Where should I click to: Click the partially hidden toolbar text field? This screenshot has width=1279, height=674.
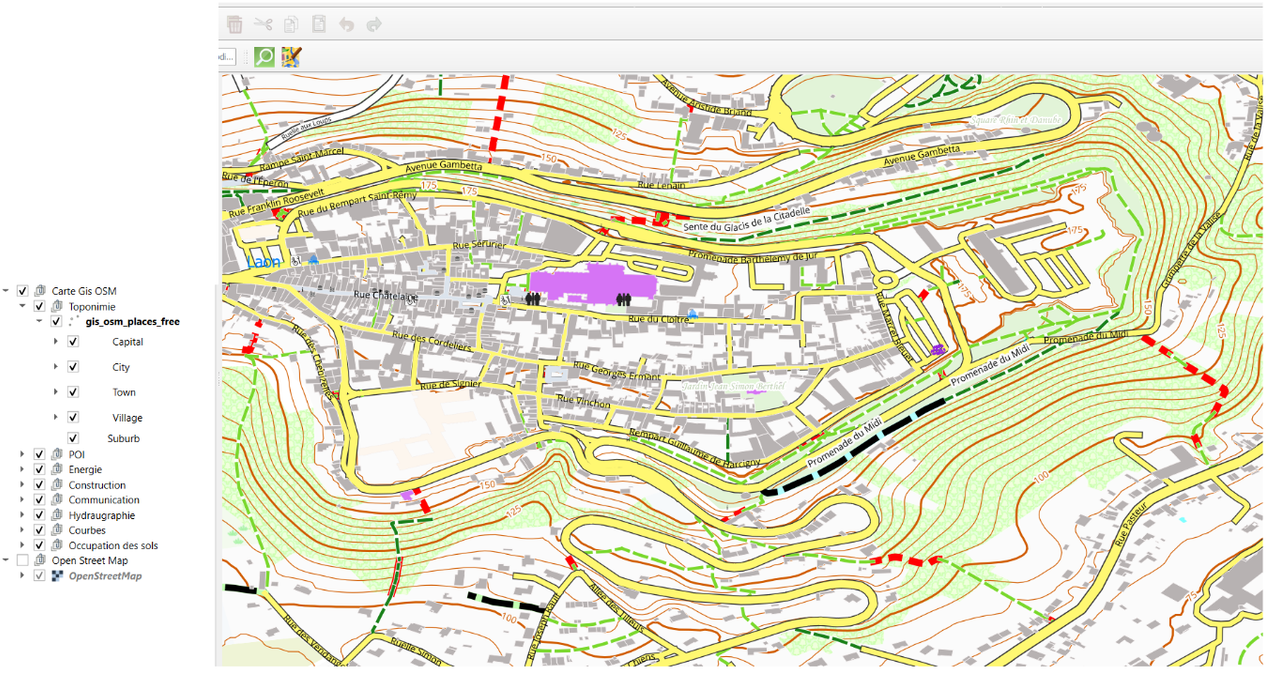point(227,57)
